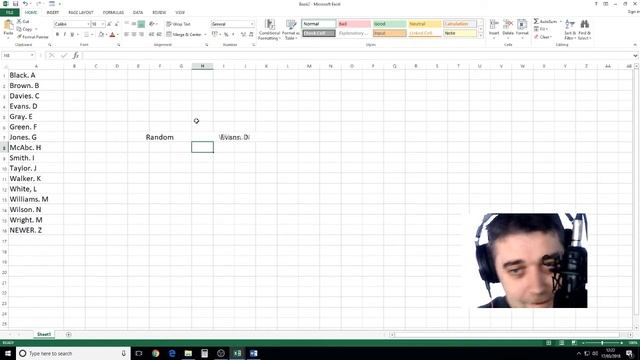Expand the Merge & Center dropdown arrow
The height and width of the screenshot is (360, 640).
point(205,35)
